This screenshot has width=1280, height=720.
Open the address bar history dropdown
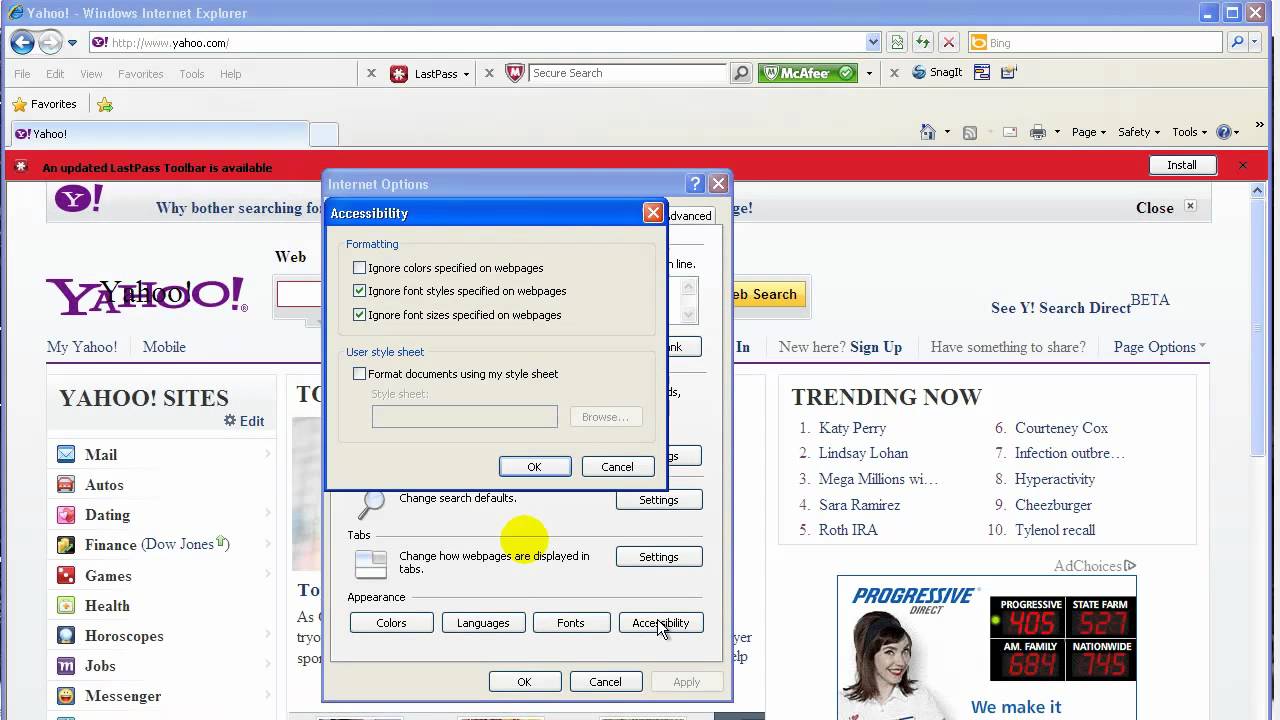(x=873, y=42)
